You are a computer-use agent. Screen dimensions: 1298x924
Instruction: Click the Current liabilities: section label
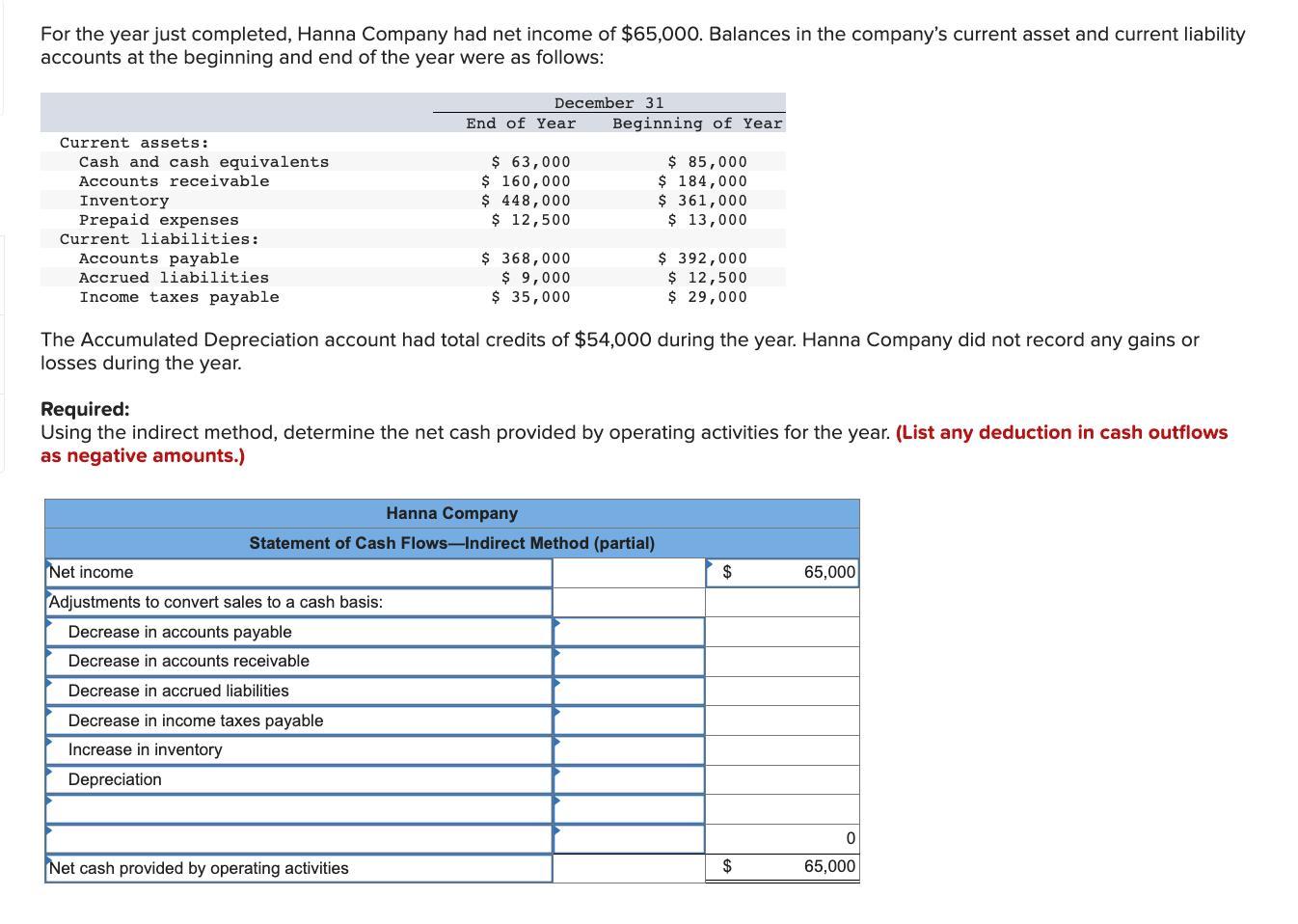pyautogui.click(x=159, y=239)
